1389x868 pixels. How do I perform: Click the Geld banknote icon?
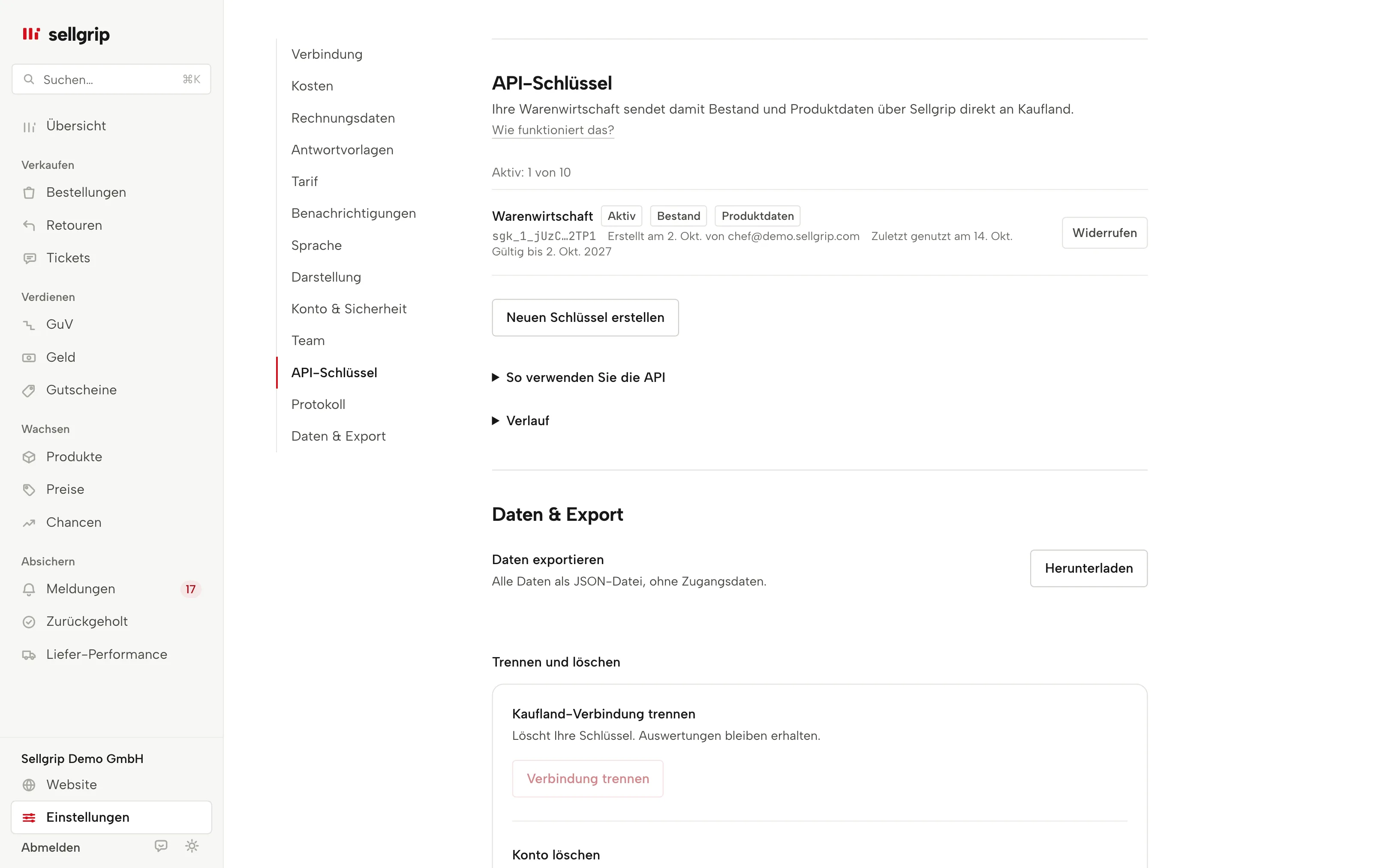(x=29, y=357)
